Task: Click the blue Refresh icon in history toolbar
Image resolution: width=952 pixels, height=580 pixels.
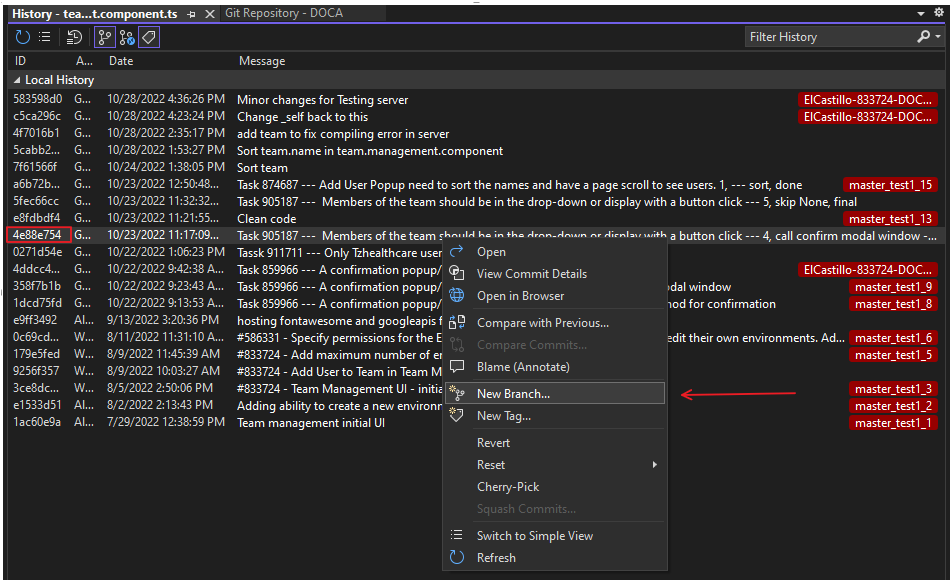Action: point(22,37)
